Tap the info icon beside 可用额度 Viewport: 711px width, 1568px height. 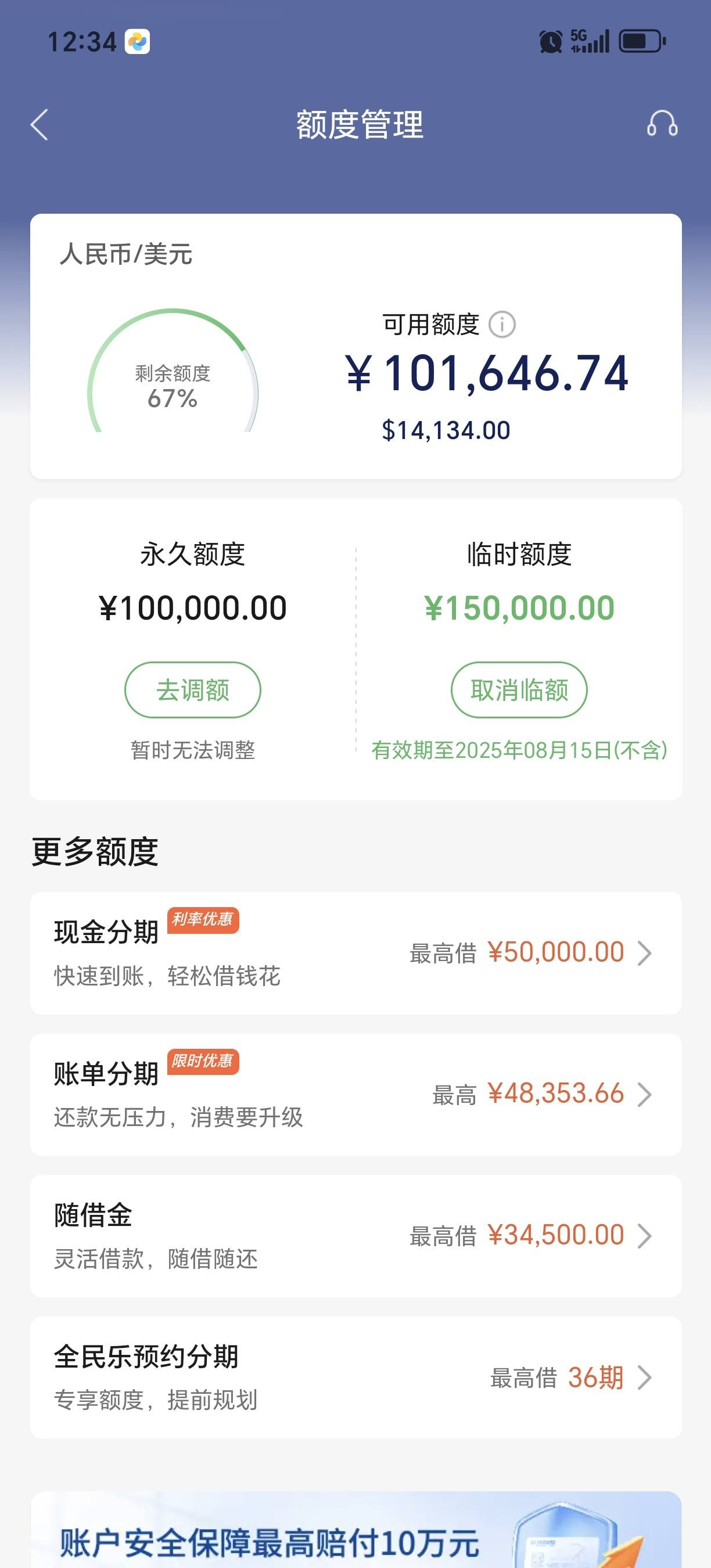(502, 325)
